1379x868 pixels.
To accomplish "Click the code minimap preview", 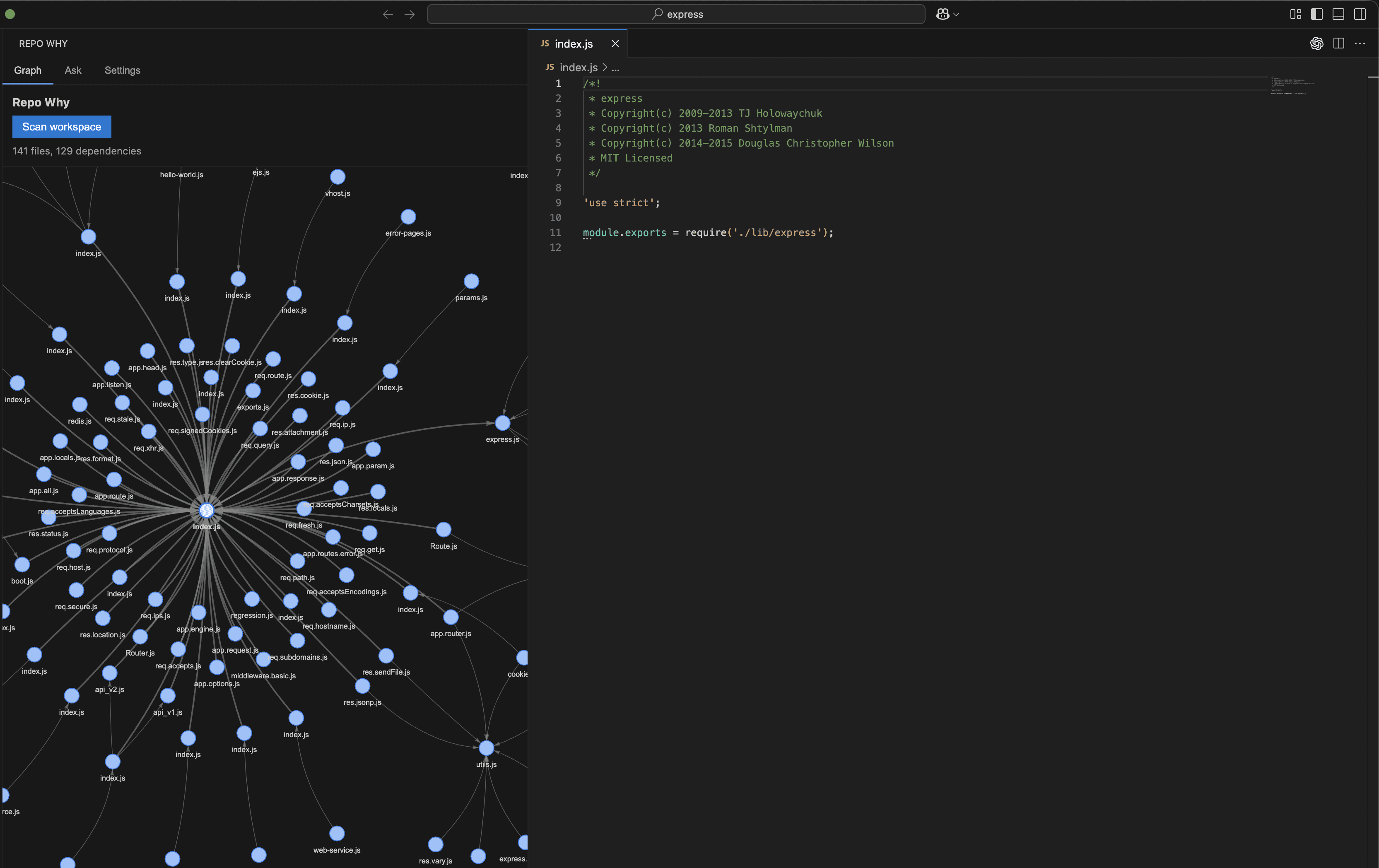I will coord(1292,86).
